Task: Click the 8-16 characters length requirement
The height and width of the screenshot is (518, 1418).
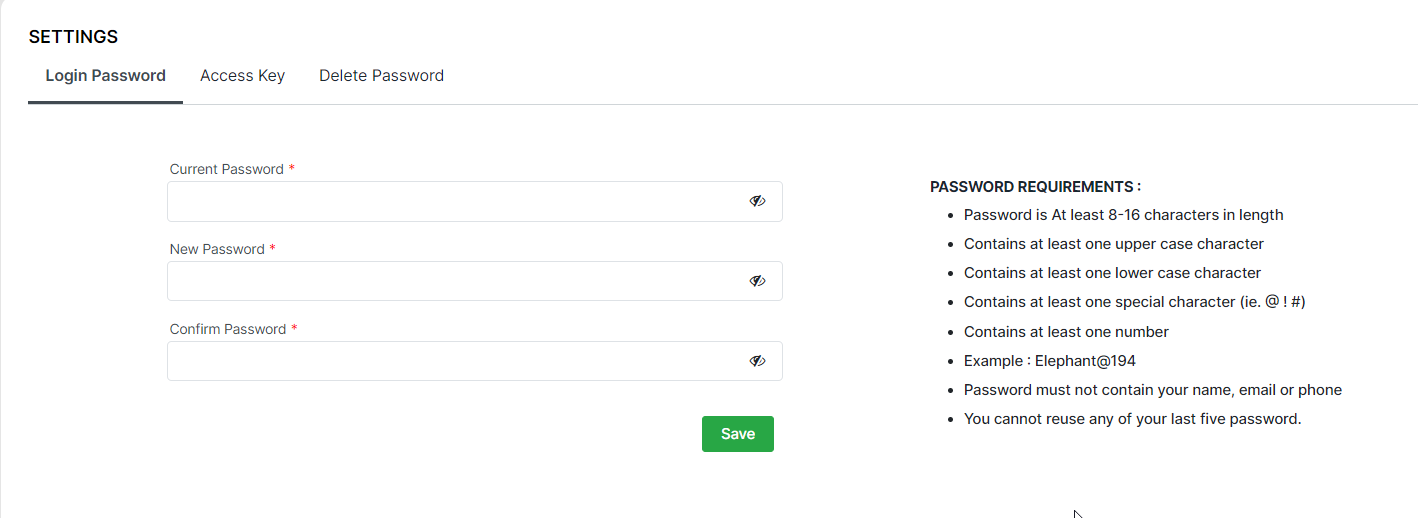Action: tap(1123, 215)
